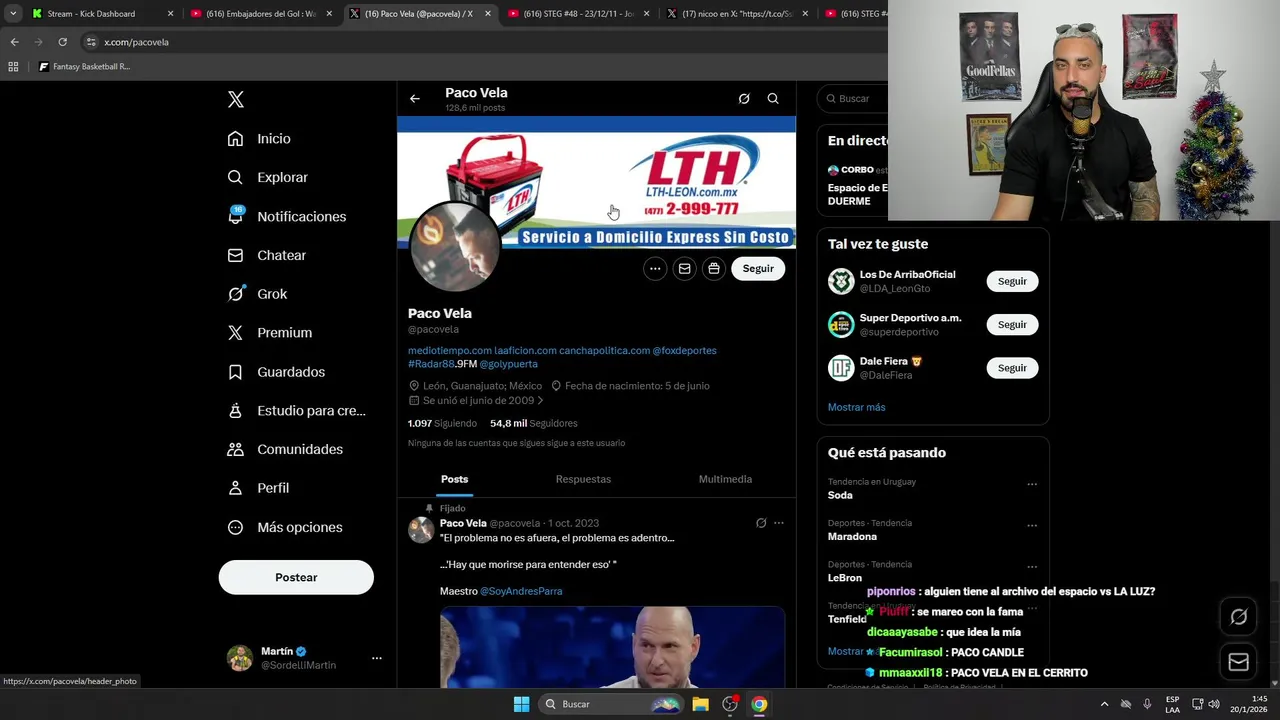The height and width of the screenshot is (720, 1280).
Task: Click the gift icon next to Seguir
Action: click(713, 268)
